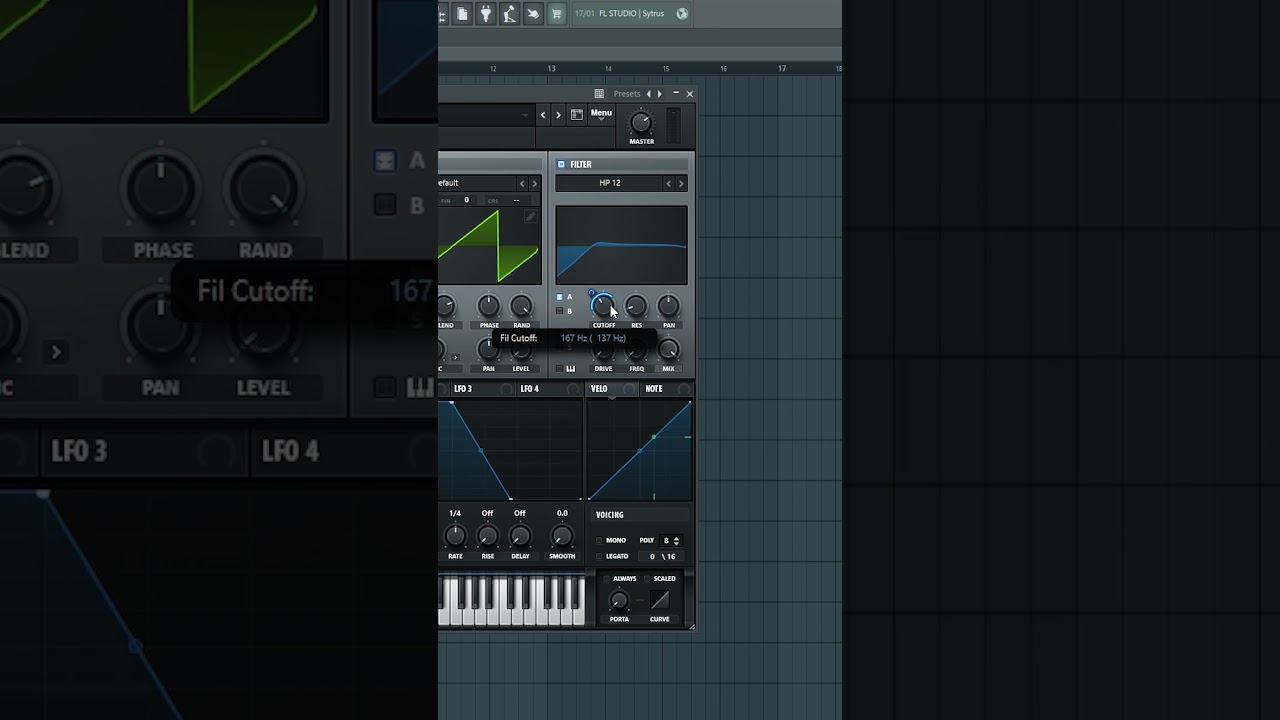The image size is (1280, 720).
Task: Enable the ALWAYS portamento checkbox
Action: [x=606, y=578]
